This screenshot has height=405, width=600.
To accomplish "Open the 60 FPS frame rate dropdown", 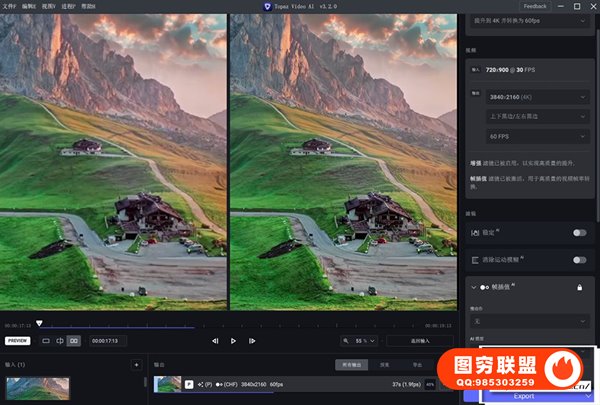I will tap(536, 135).
